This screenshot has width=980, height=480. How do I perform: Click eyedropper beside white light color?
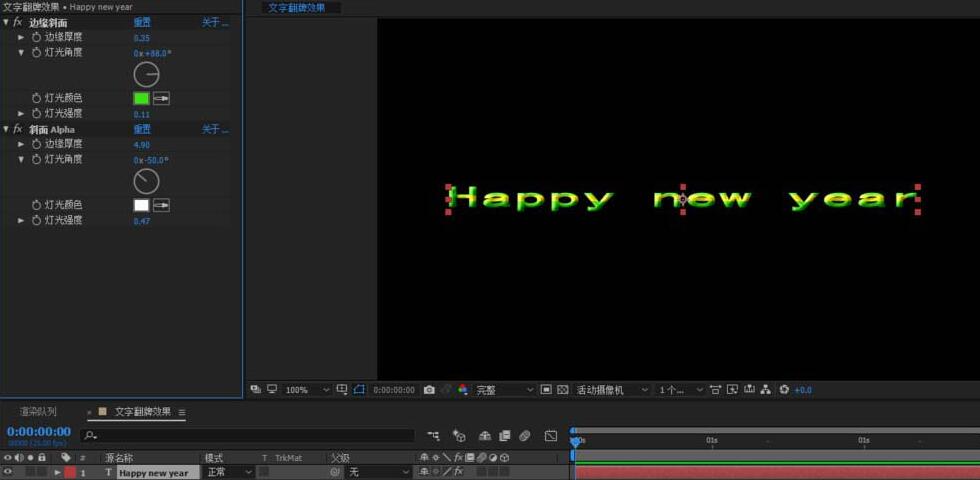pyautogui.click(x=161, y=205)
